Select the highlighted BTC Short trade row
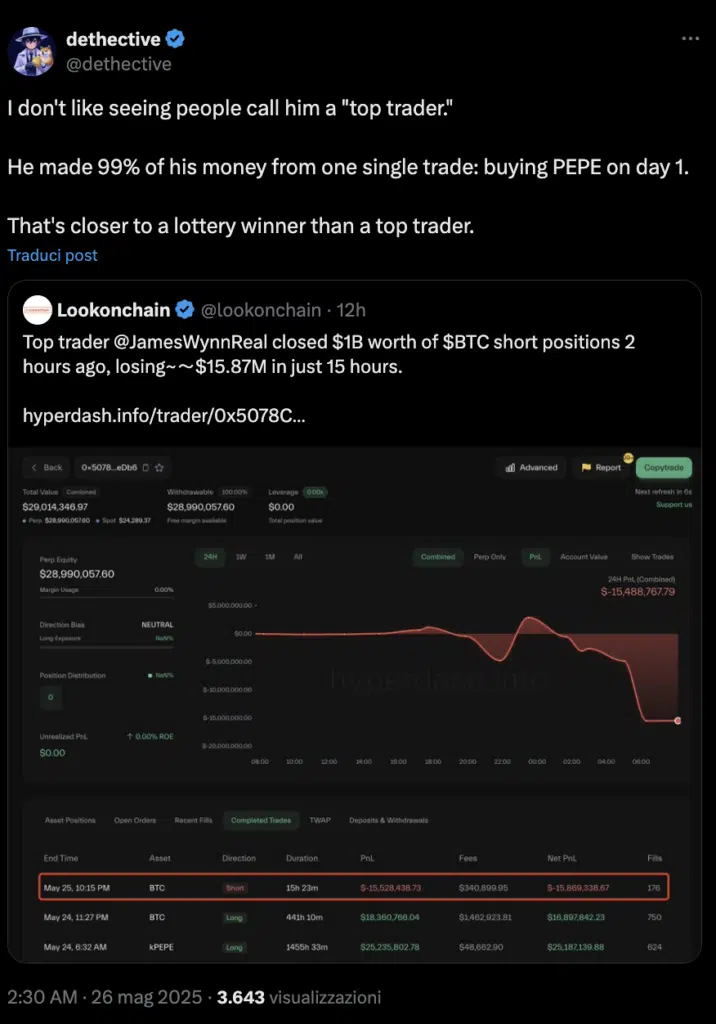This screenshot has width=716, height=1024. pyautogui.click(x=353, y=888)
